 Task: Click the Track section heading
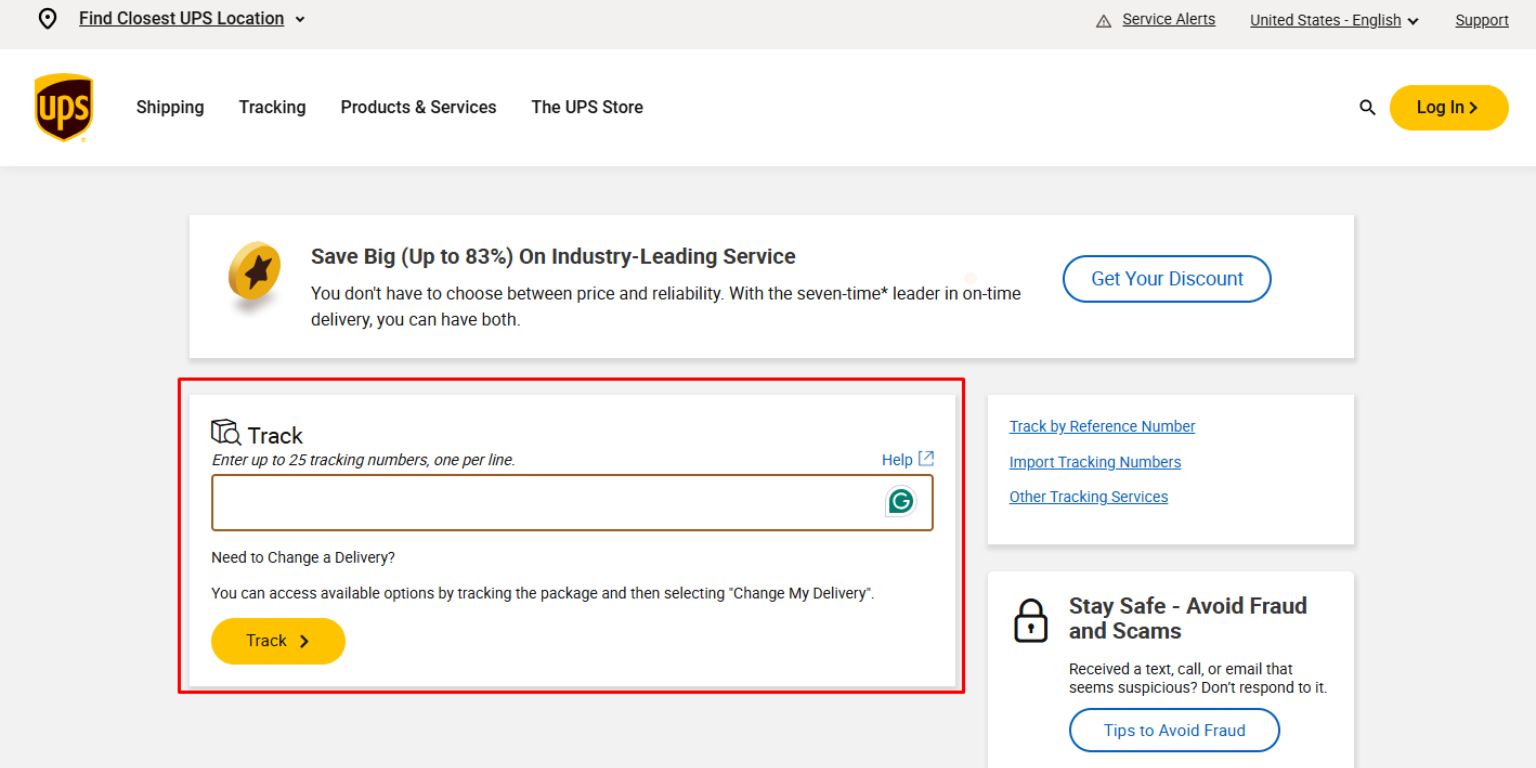point(275,435)
